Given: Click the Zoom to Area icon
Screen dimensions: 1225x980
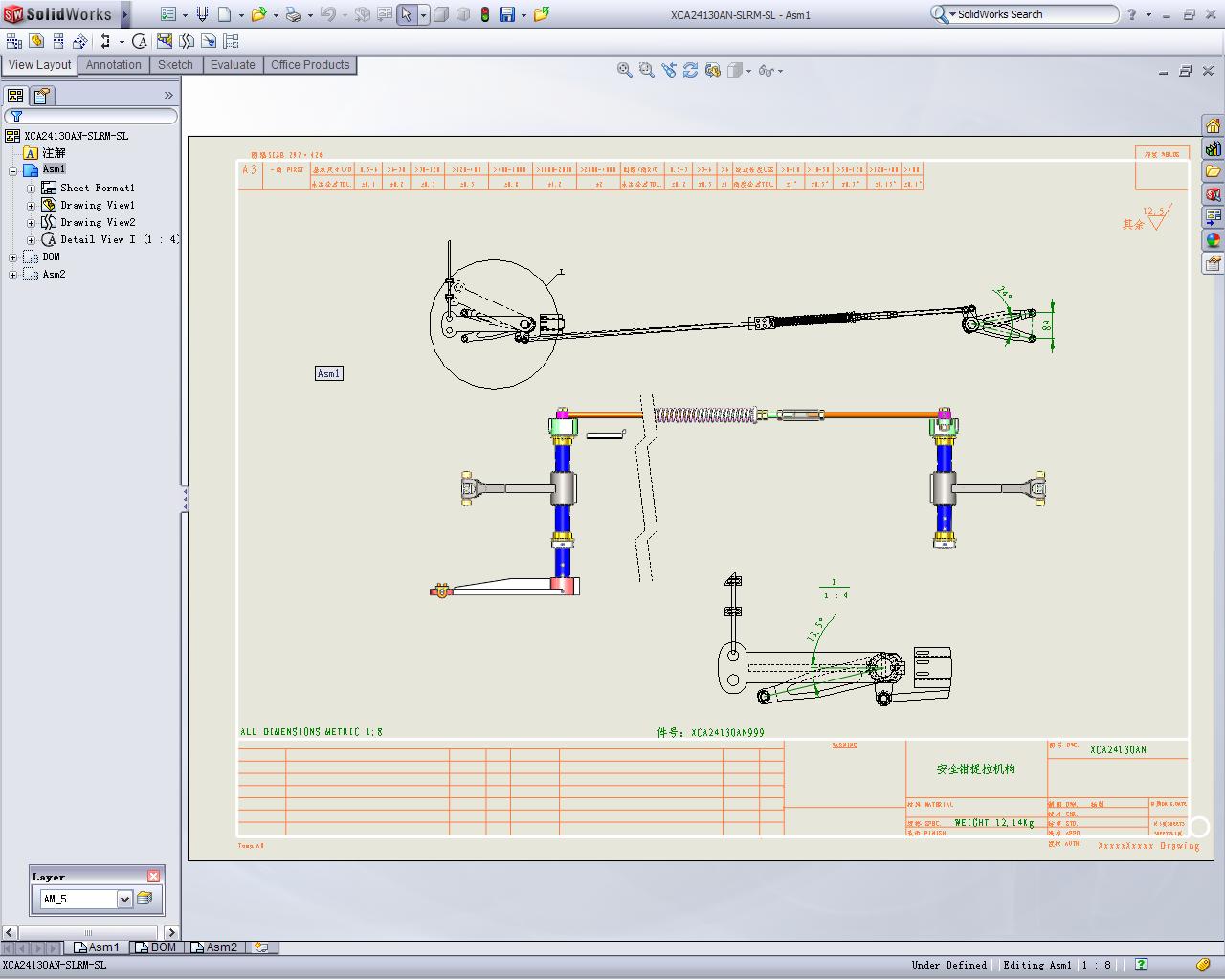Looking at the screenshot, I should [x=647, y=70].
